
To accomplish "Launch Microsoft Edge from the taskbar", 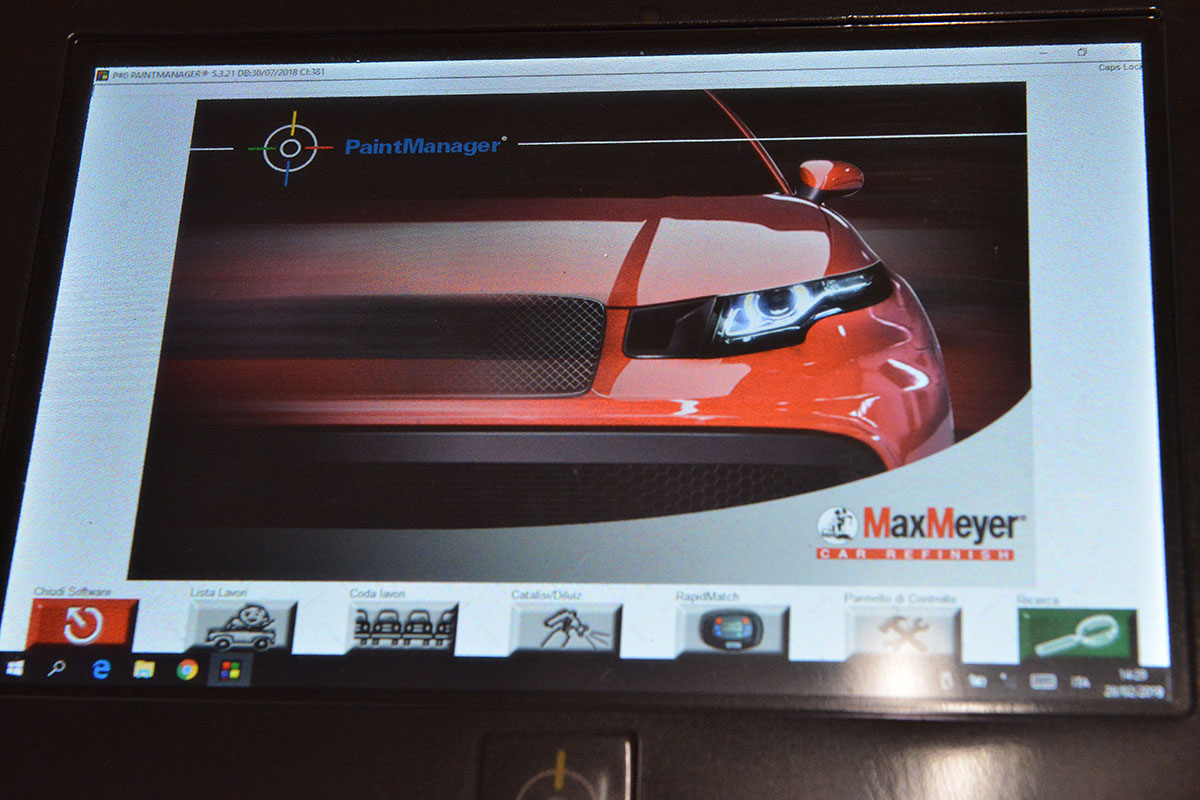I will pyautogui.click(x=101, y=670).
